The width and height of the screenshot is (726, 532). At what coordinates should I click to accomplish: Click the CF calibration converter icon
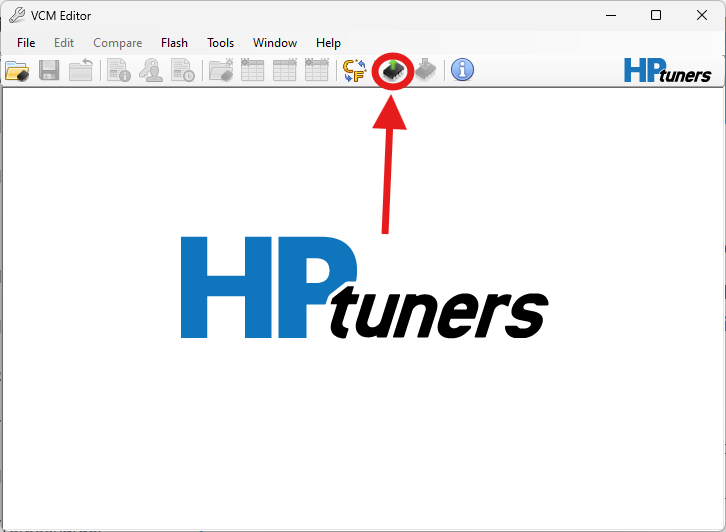(x=355, y=70)
